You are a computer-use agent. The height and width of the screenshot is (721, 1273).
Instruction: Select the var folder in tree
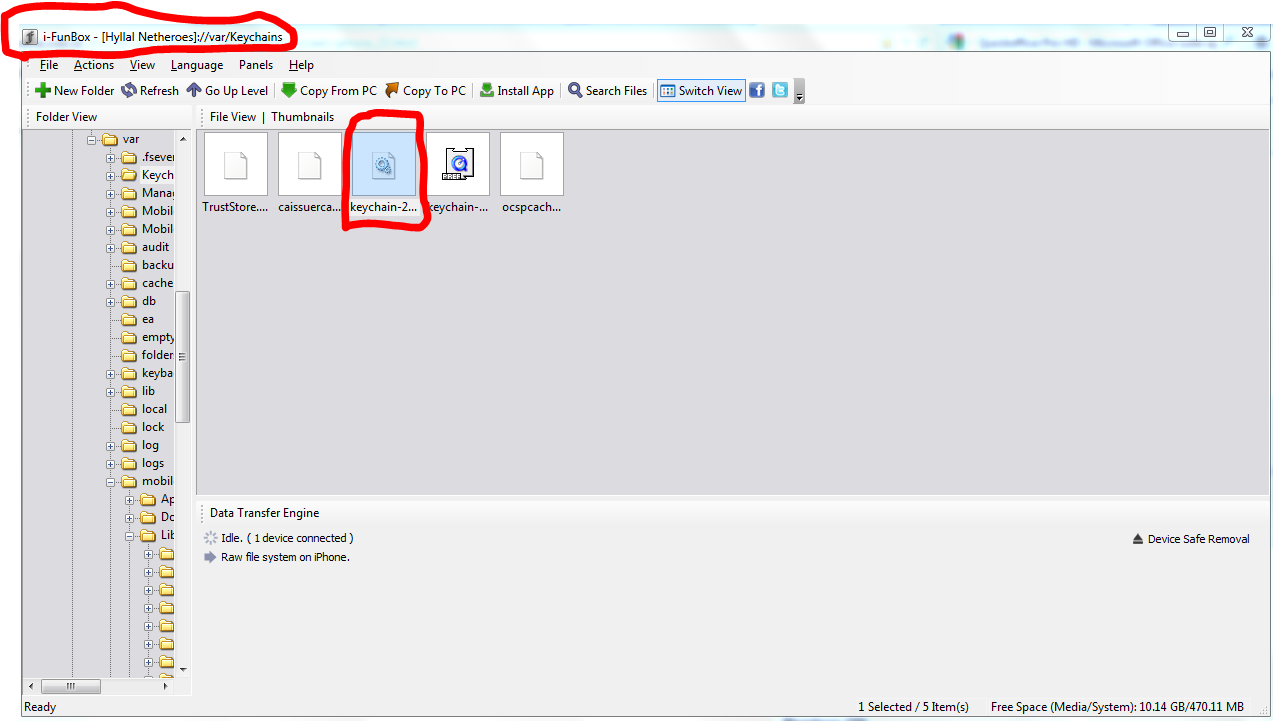point(121,139)
